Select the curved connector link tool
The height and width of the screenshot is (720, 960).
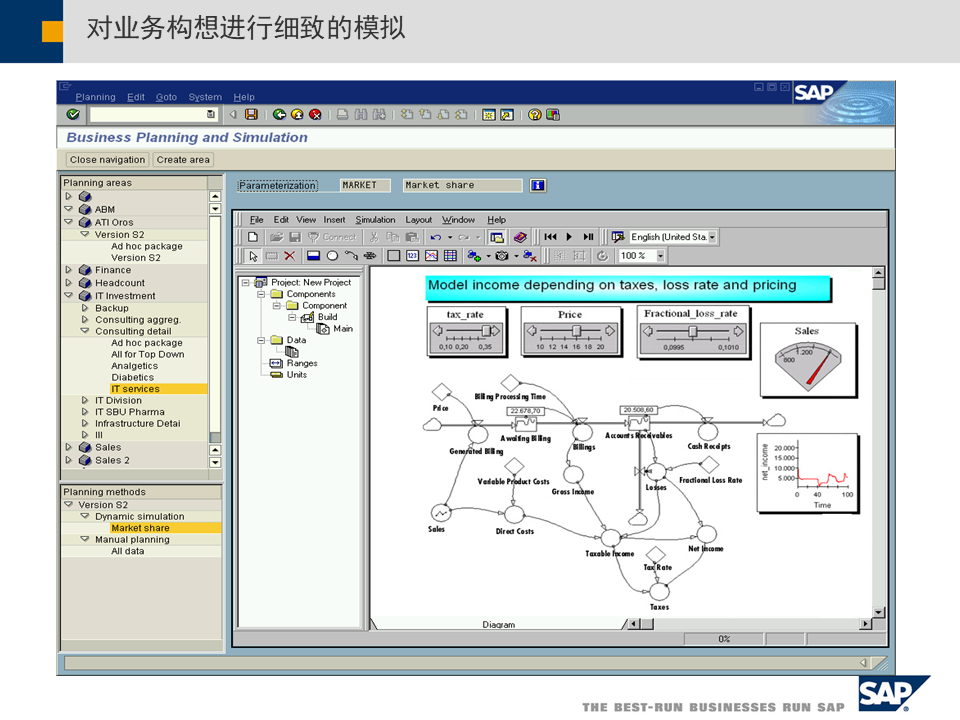click(351, 256)
